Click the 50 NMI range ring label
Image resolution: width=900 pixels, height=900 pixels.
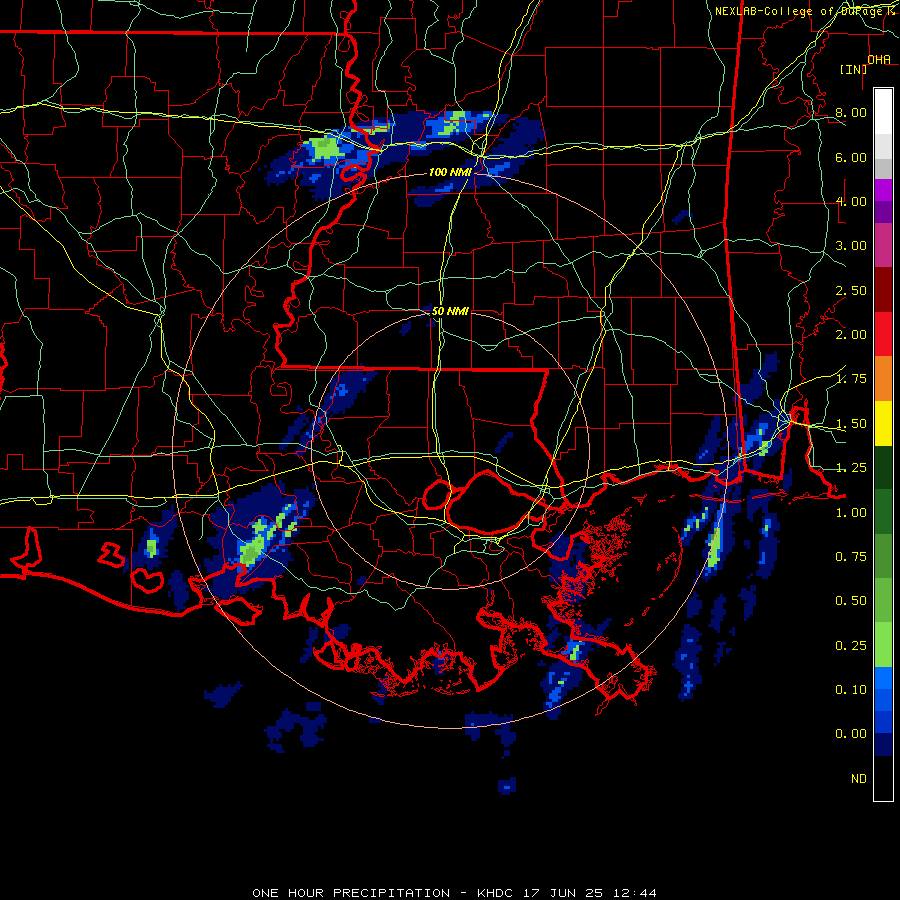(450, 311)
